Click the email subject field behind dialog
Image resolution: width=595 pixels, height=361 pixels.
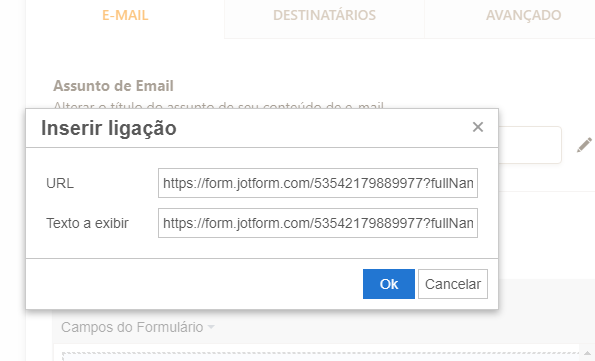pos(530,145)
